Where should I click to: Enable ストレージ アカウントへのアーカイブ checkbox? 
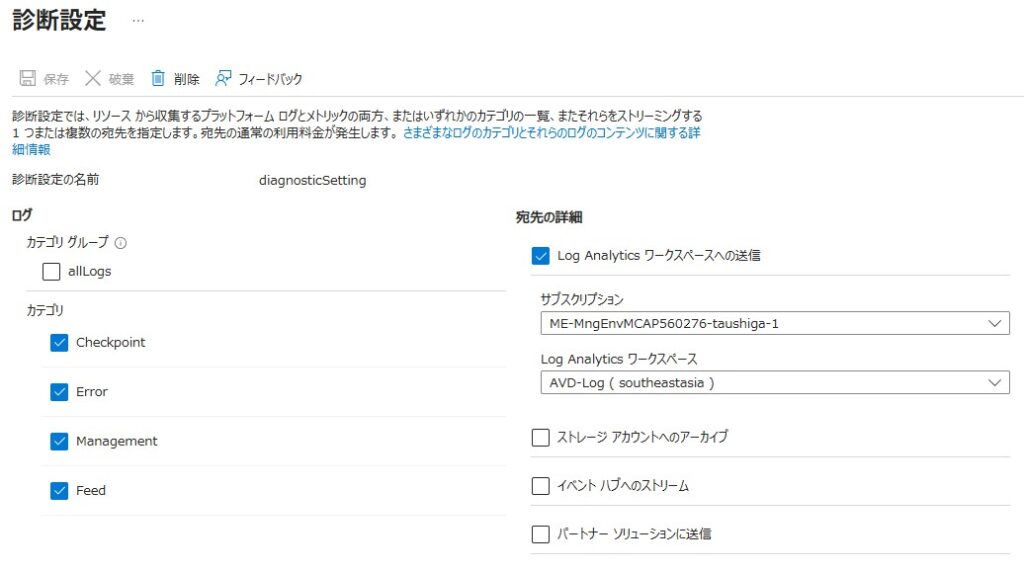click(541, 437)
